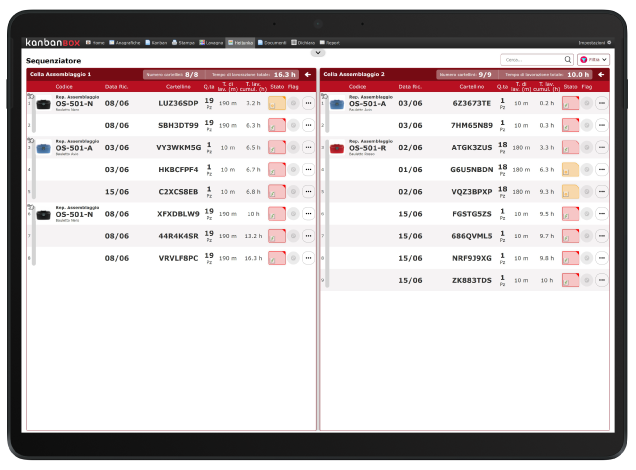Click the kanbanBOX logo
The image size is (636, 470).
(x=53, y=42)
